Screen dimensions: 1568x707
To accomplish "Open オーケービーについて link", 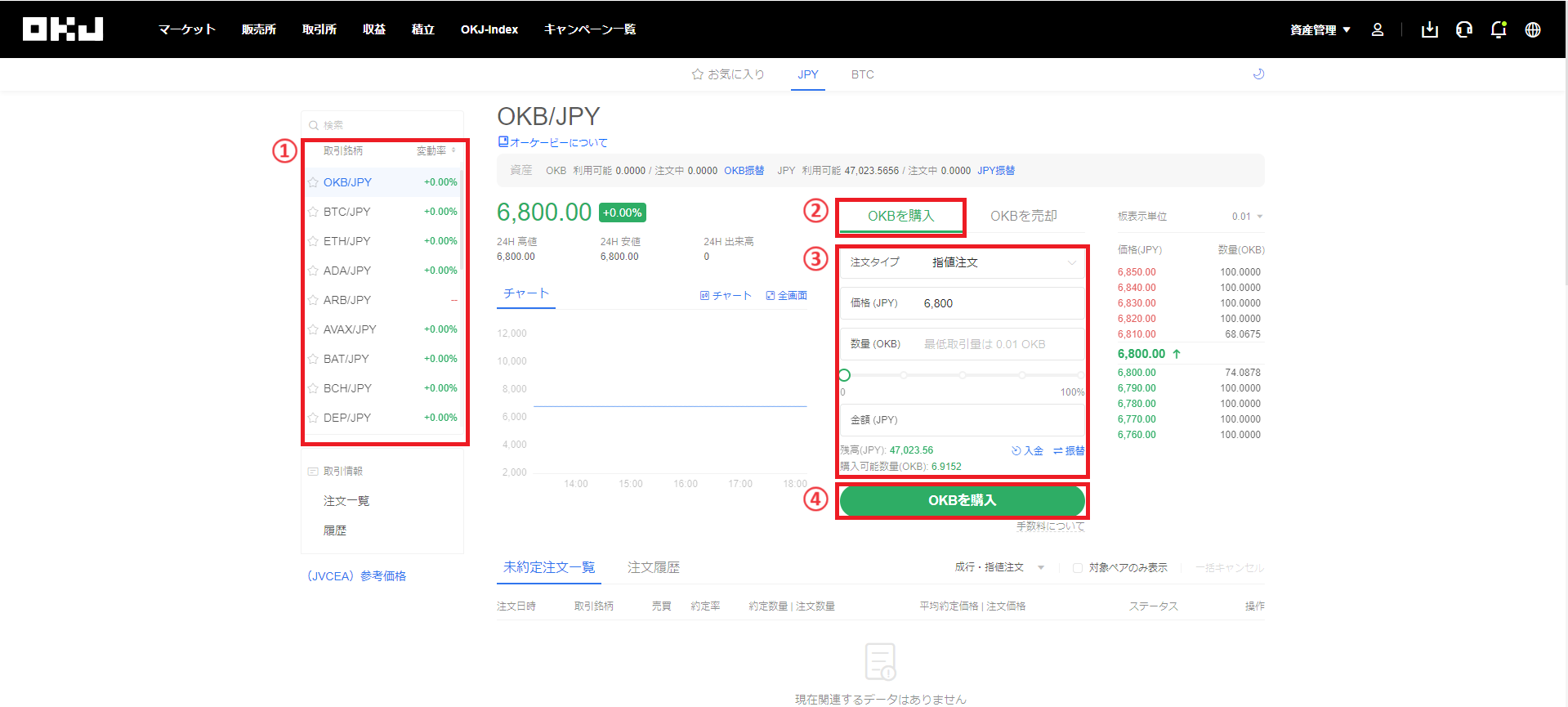I will (553, 142).
